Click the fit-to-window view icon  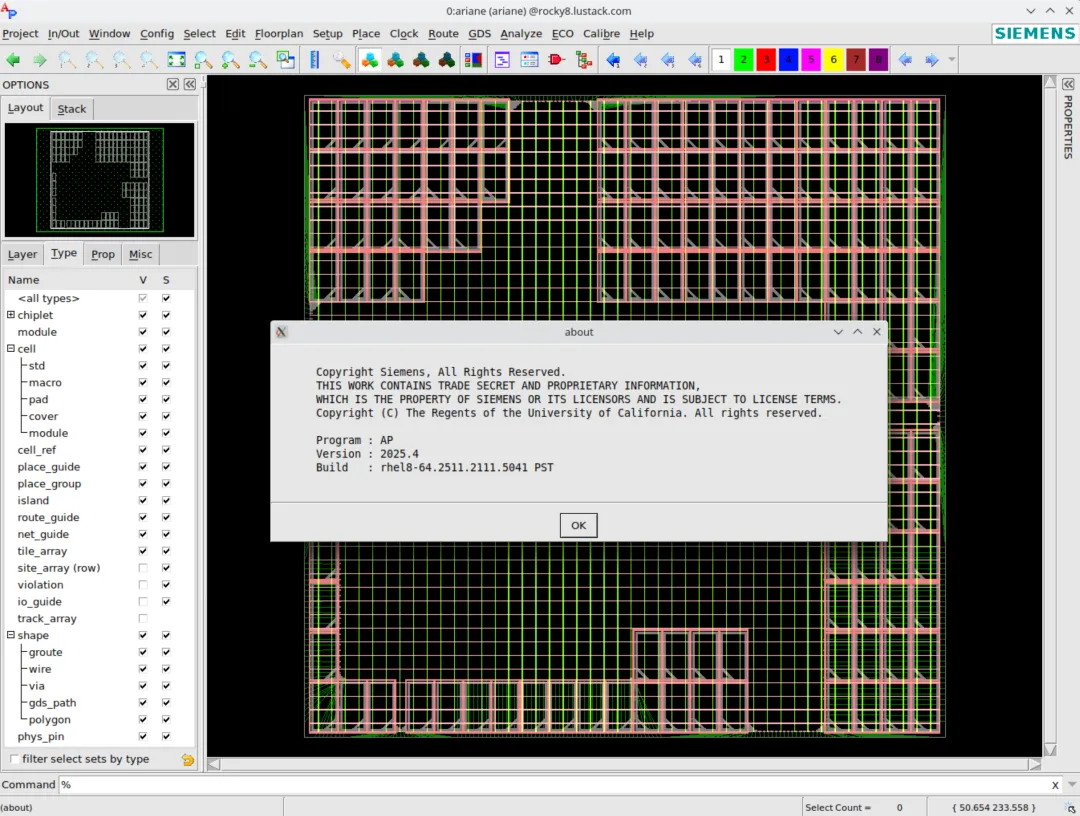(x=176, y=60)
